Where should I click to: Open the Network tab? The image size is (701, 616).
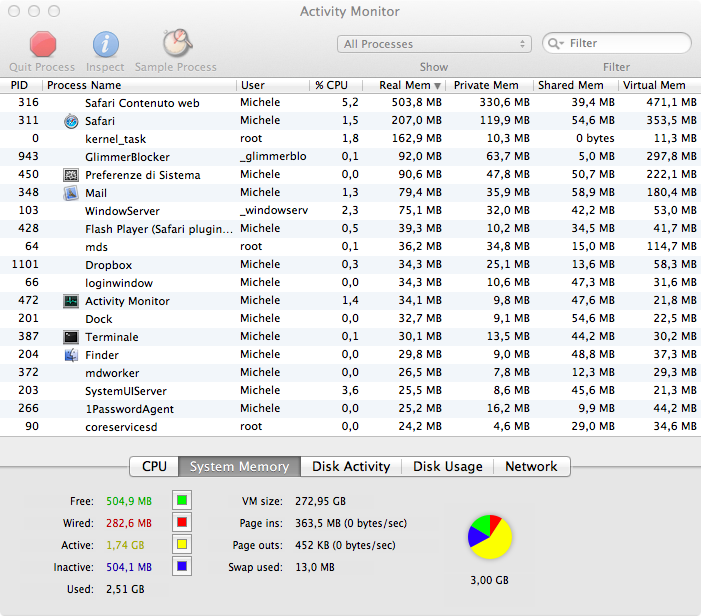click(531, 467)
